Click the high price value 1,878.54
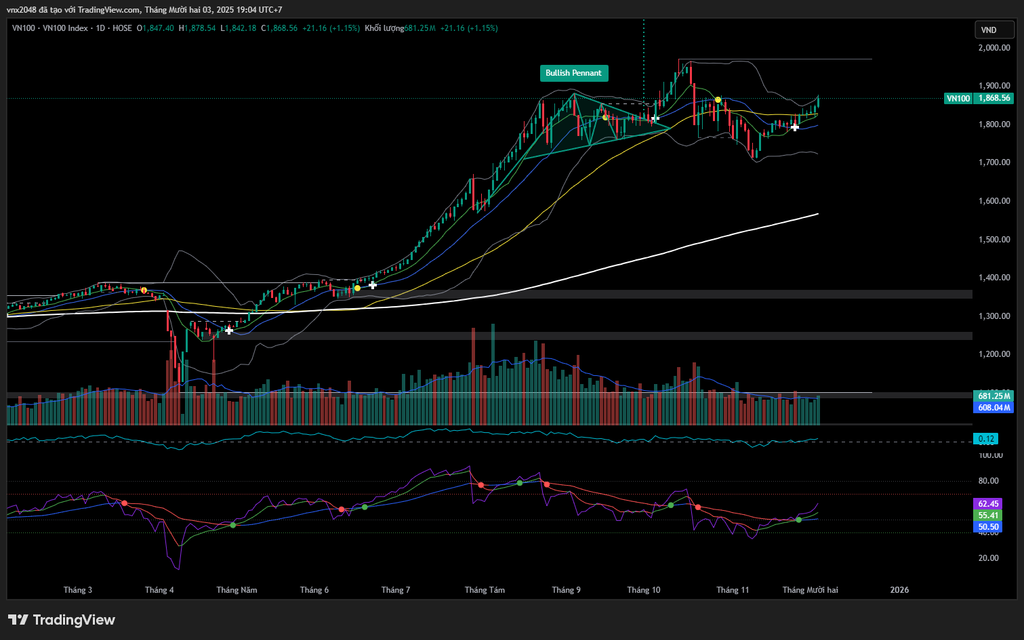Screen dimensions: 1024x640 coord(200,28)
